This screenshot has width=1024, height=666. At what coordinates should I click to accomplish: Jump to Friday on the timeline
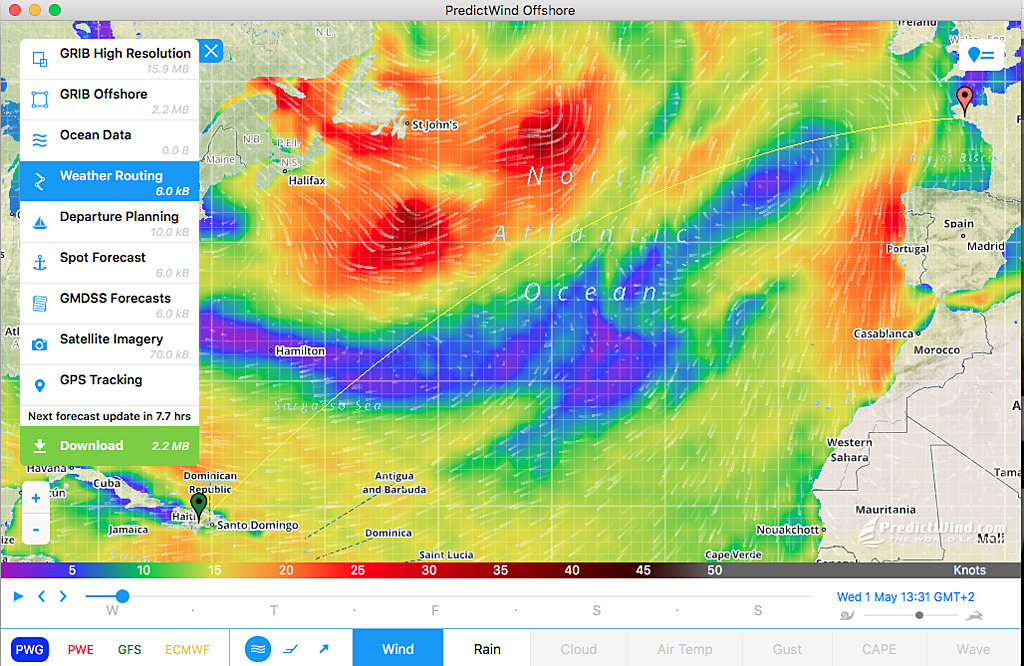coord(435,610)
